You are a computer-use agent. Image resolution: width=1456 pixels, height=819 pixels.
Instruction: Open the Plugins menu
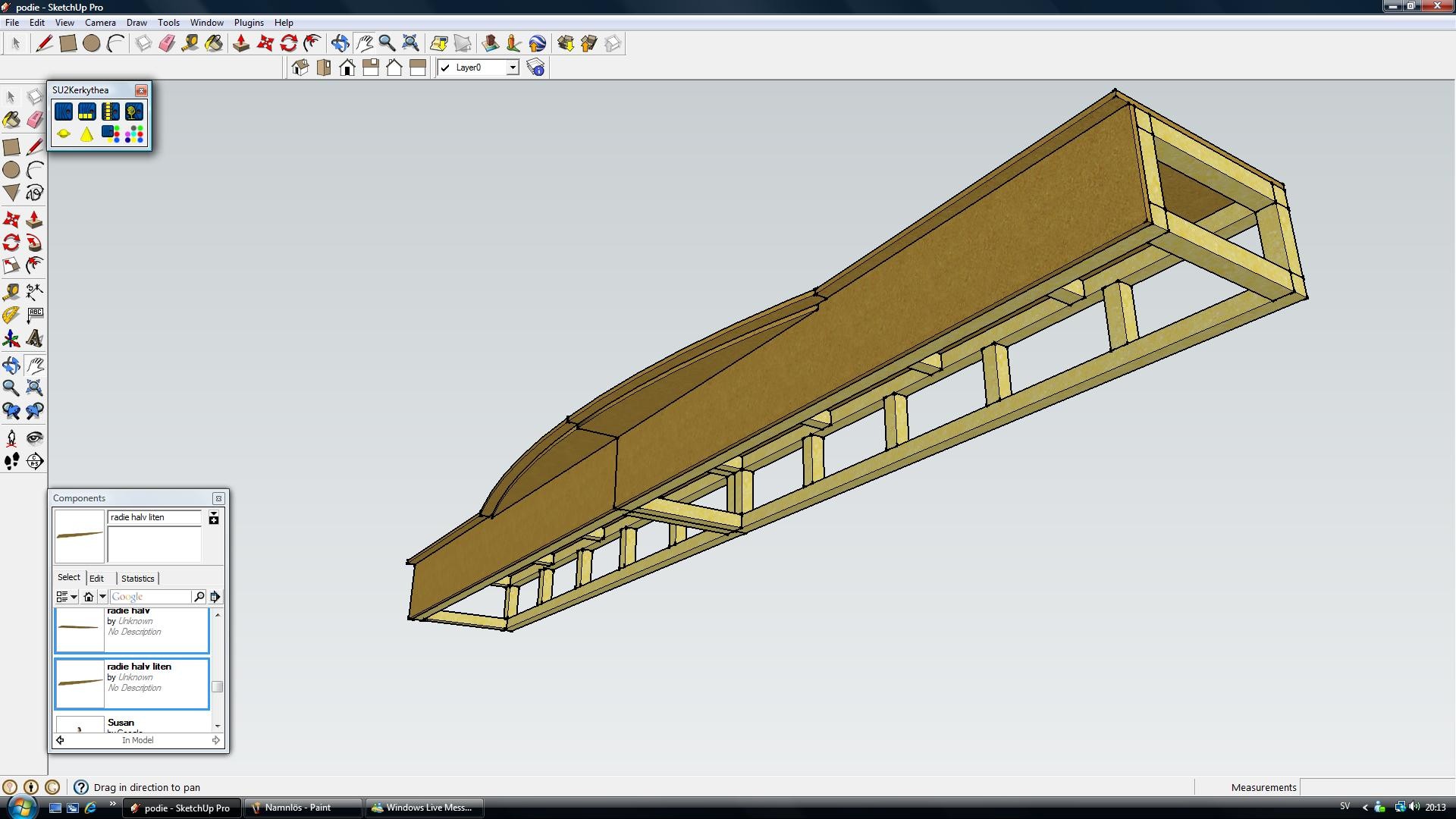tap(249, 23)
